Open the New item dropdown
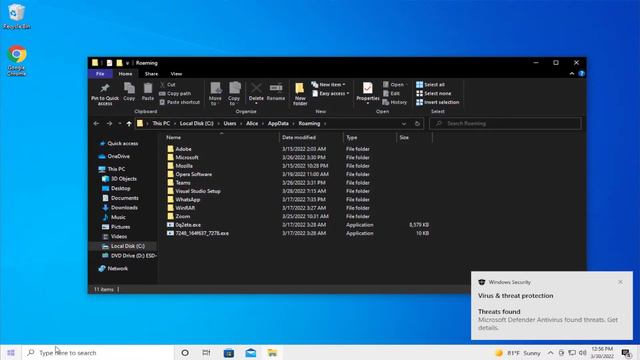The image size is (640, 360). click(x=329, y=84)
